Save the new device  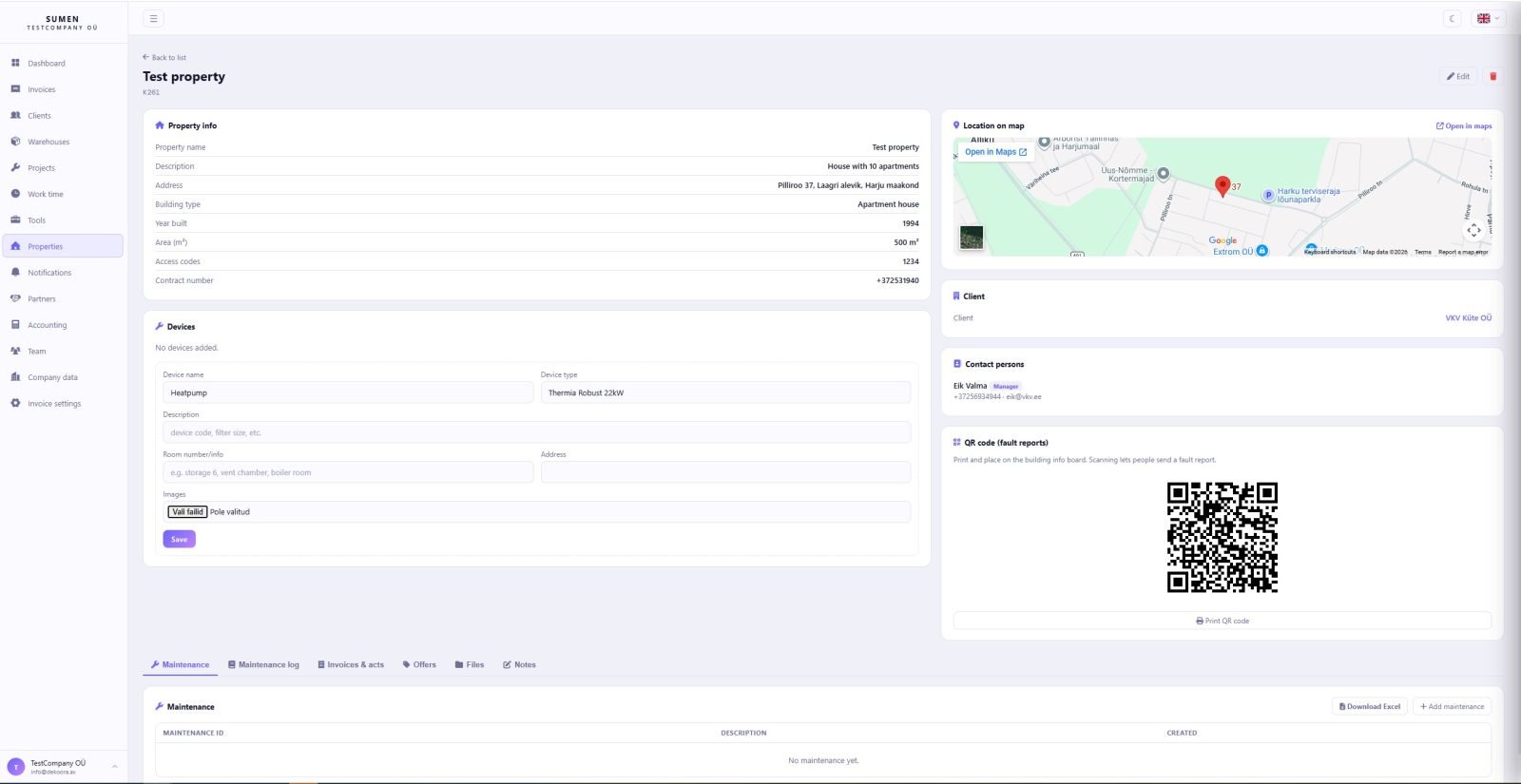pos(179,539)
